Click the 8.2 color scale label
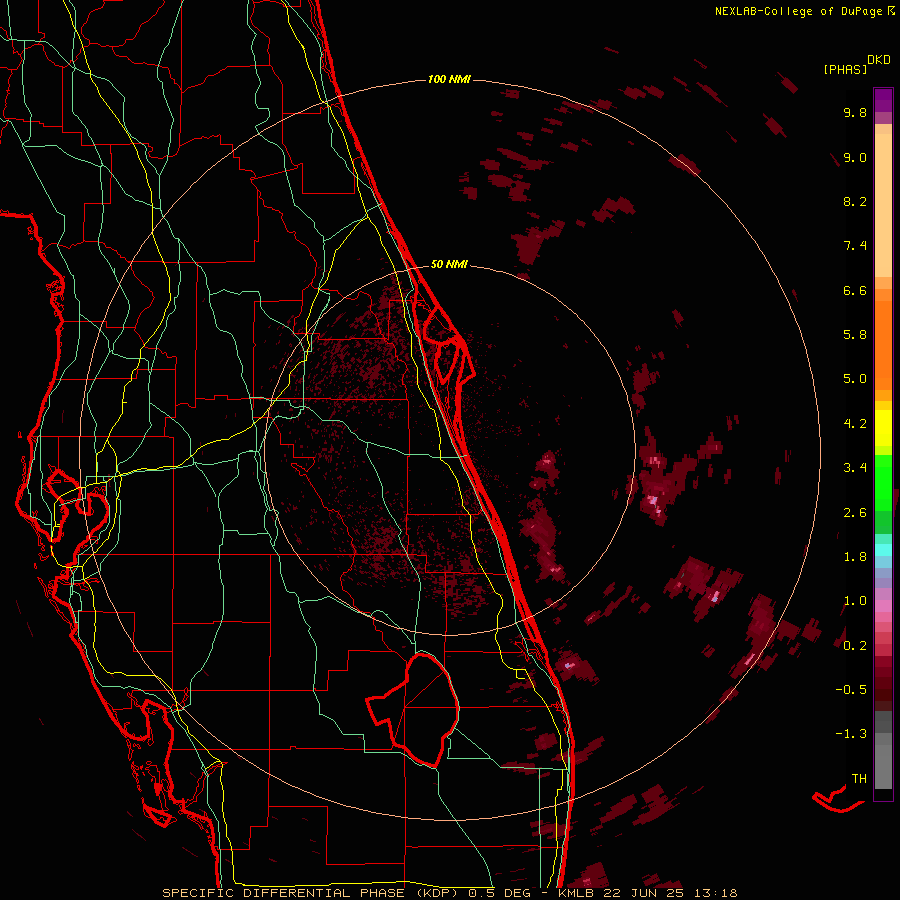This screenshot has height=900, width=900. 855,201
